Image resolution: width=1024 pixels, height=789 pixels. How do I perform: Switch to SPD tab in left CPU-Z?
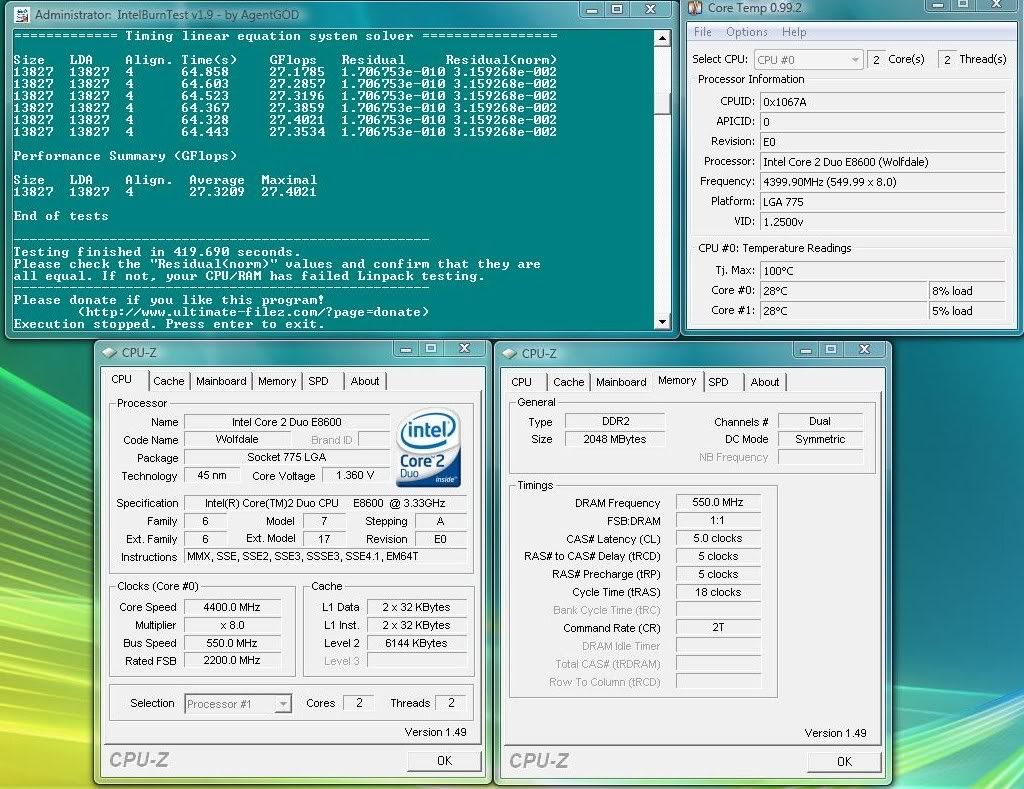pyautogui.click(x=319, y=381)
